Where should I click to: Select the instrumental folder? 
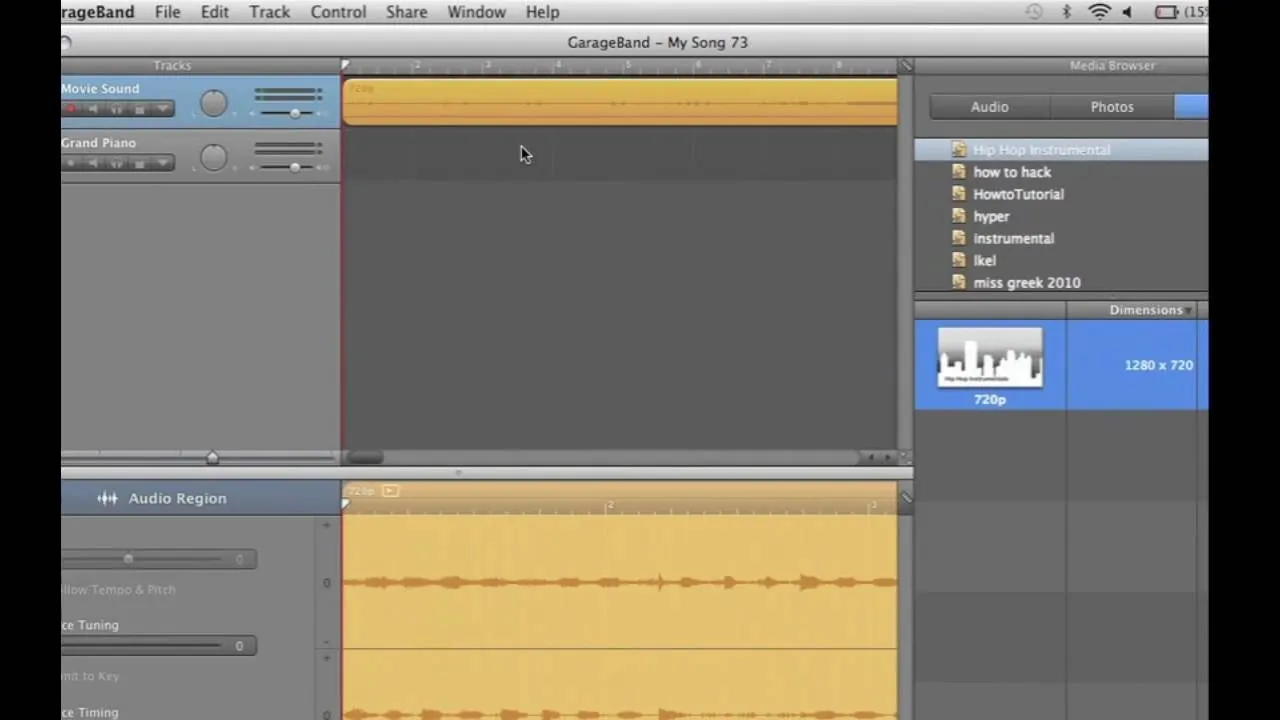(x=1062, y=238)
